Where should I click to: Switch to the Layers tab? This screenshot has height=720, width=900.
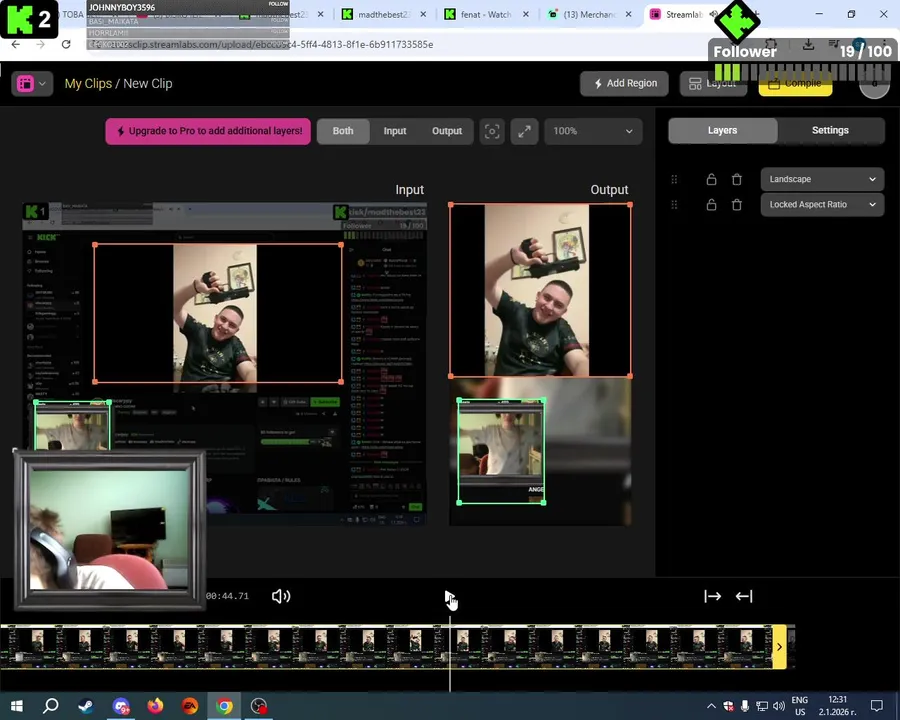(722, 130)
